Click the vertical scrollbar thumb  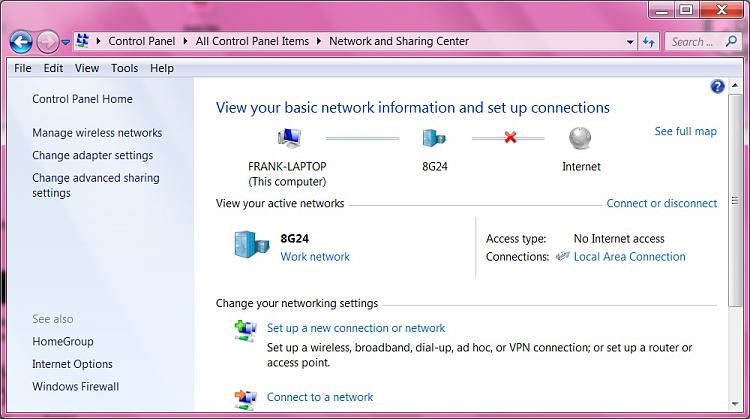pos(735,200)
